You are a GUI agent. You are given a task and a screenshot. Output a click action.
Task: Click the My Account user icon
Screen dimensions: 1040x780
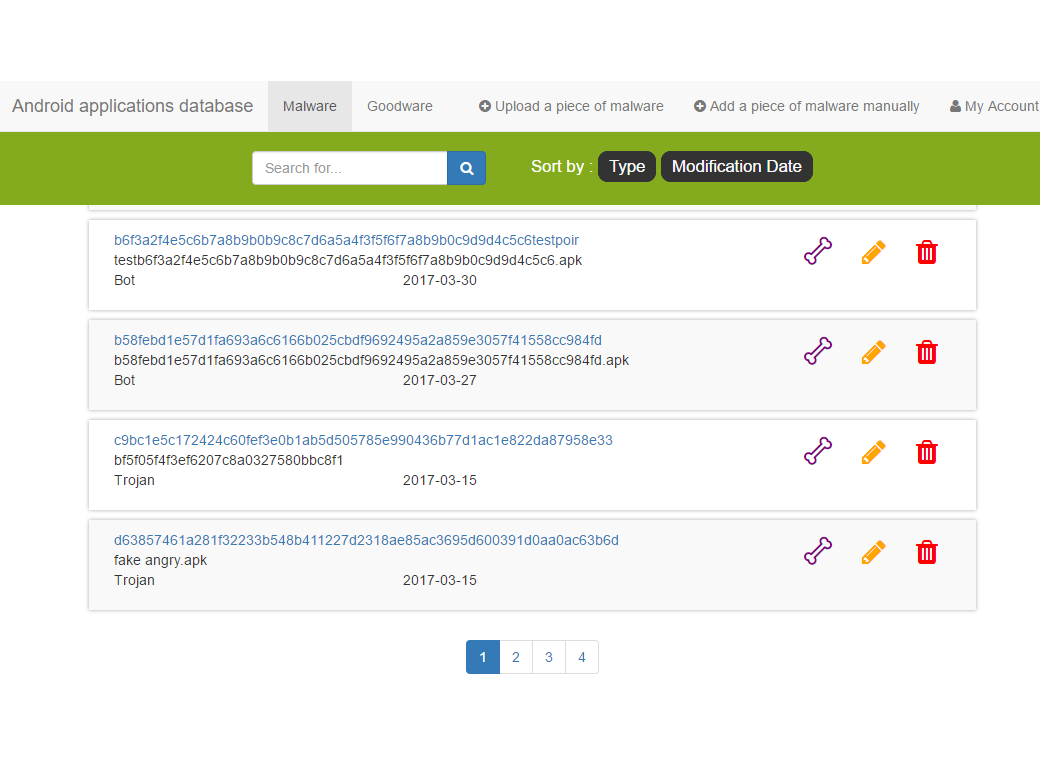(x=954, y=106)
